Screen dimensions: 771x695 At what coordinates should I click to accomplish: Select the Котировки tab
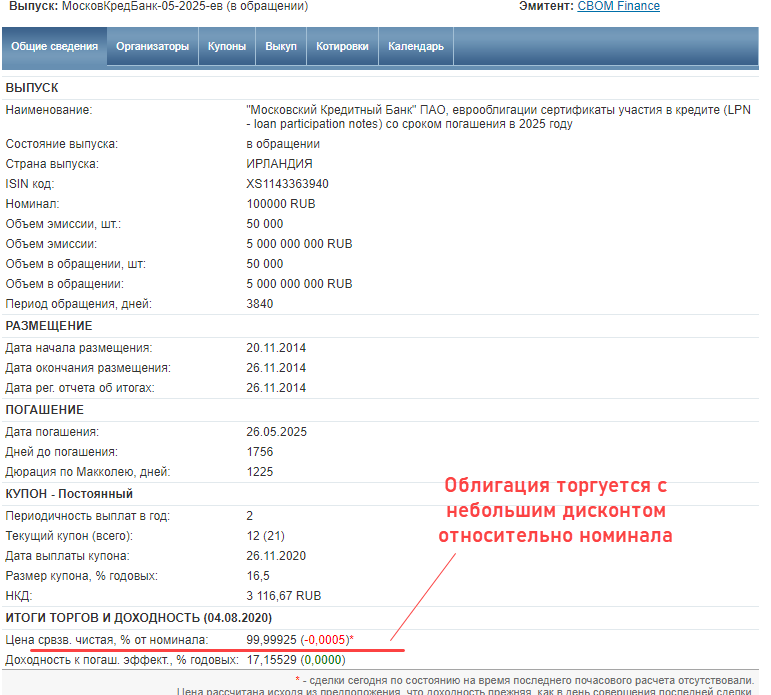342,46
